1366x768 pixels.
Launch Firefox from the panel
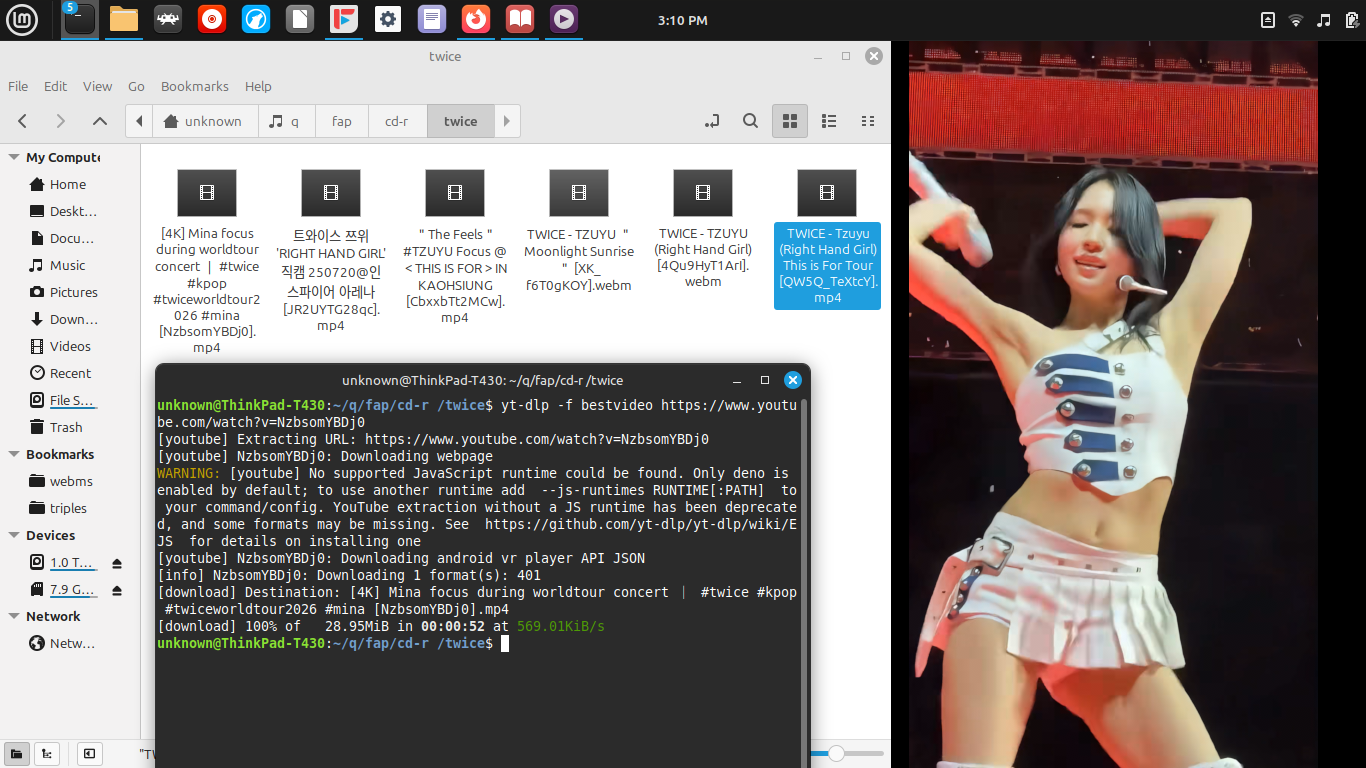[476, 20]
